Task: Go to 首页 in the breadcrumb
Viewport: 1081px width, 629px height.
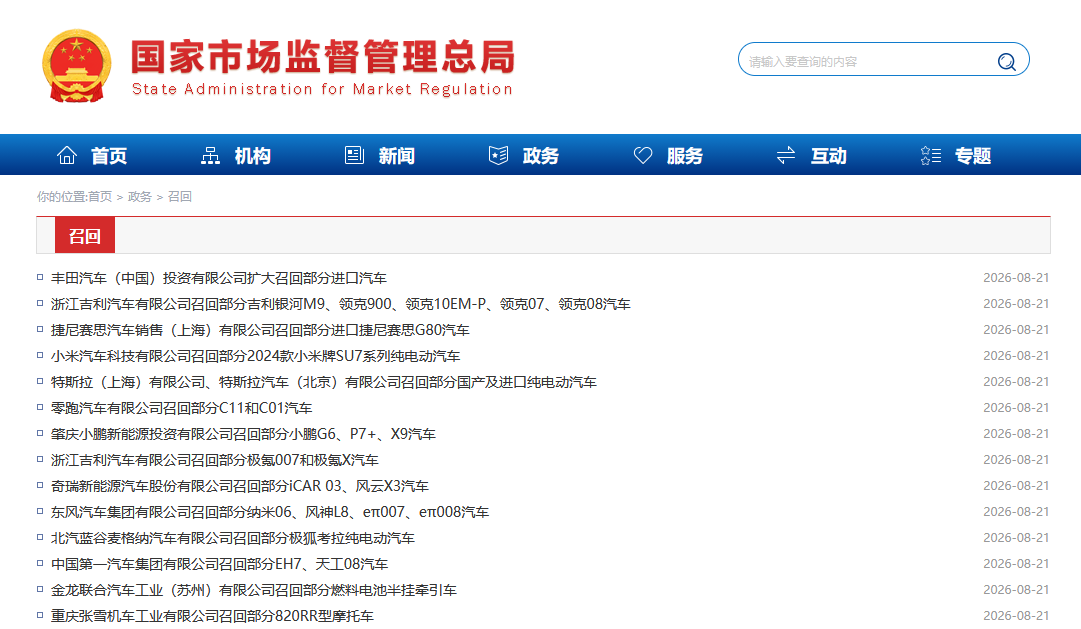Action: pos(100,197)
